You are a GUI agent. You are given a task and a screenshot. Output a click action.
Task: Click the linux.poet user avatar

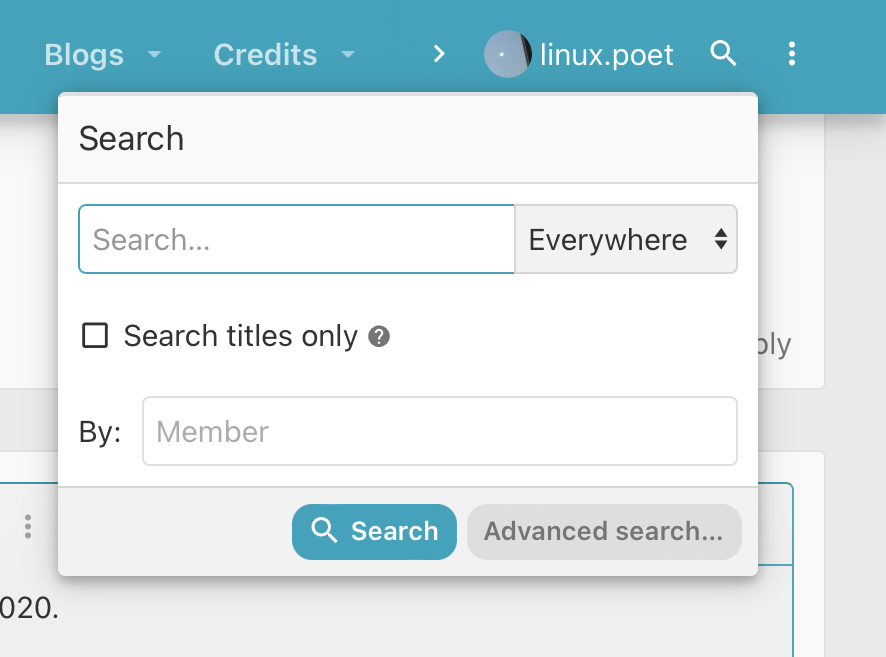507,54
